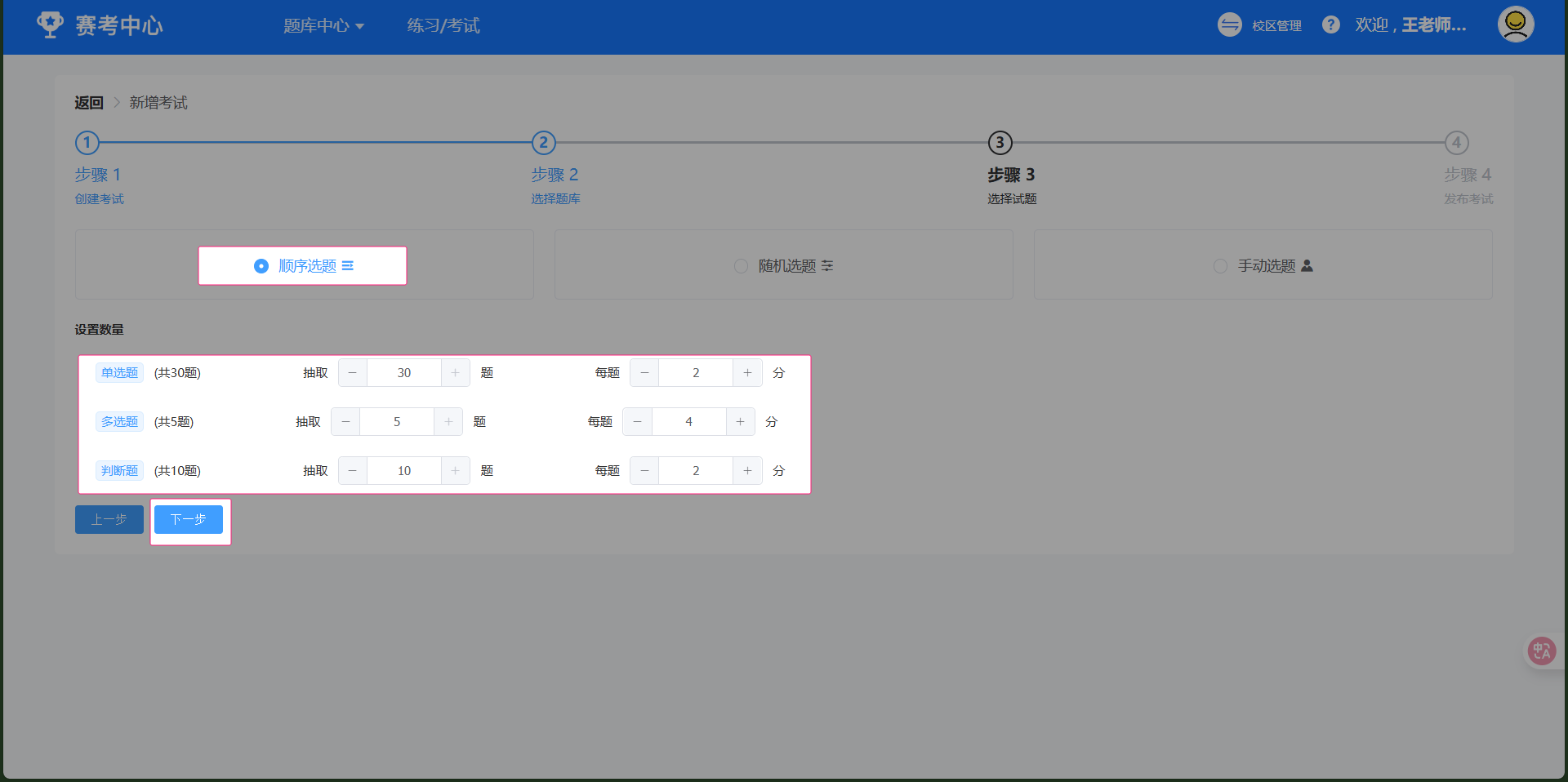
Task: Click the 判断题 tag
Action: point(119,471)
